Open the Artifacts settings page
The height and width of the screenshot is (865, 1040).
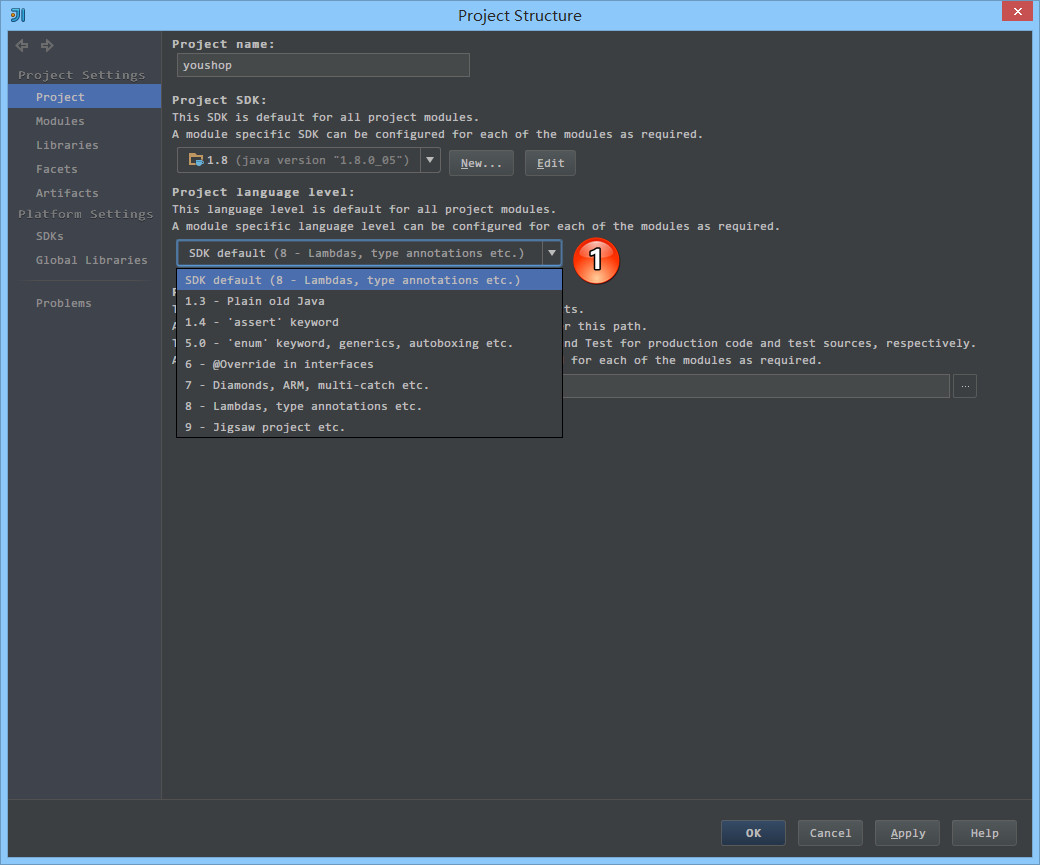tap(67, 193)
